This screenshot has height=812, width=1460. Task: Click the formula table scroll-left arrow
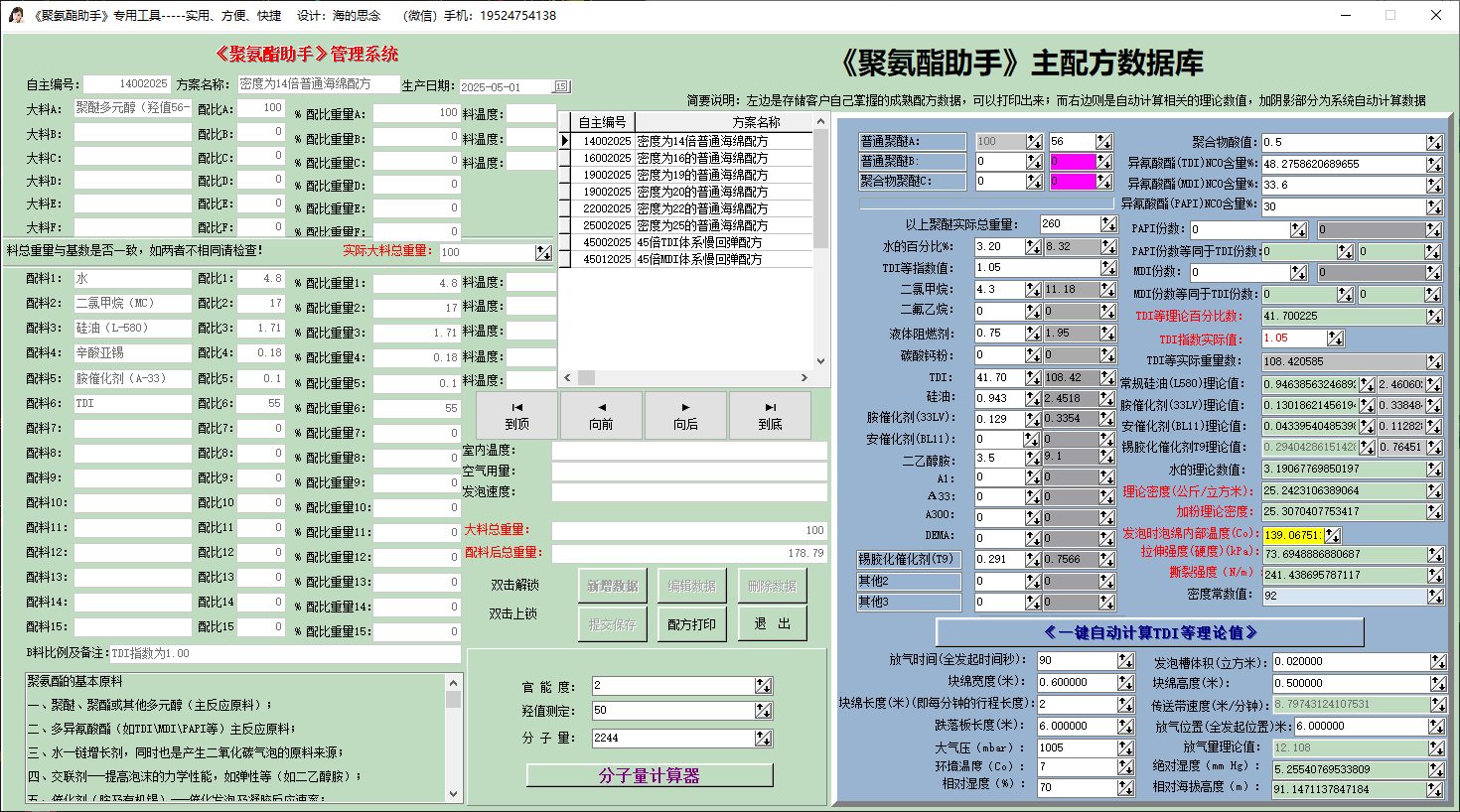coord(567,377)
